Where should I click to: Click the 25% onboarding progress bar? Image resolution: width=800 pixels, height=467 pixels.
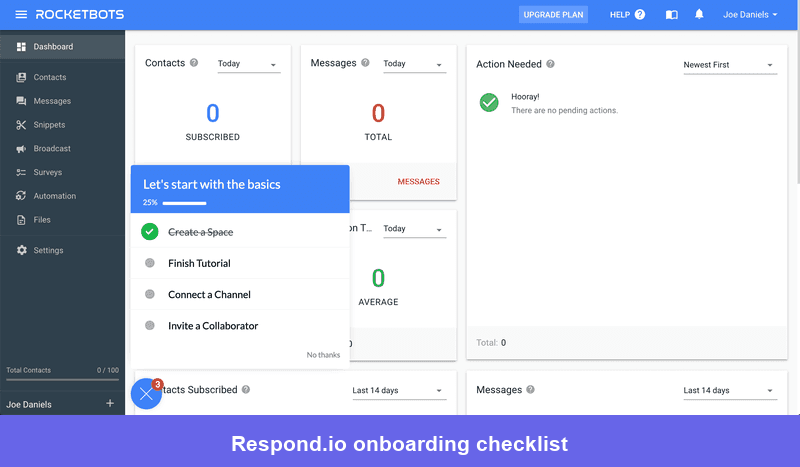pyautogui.click(x=184, y=203)
